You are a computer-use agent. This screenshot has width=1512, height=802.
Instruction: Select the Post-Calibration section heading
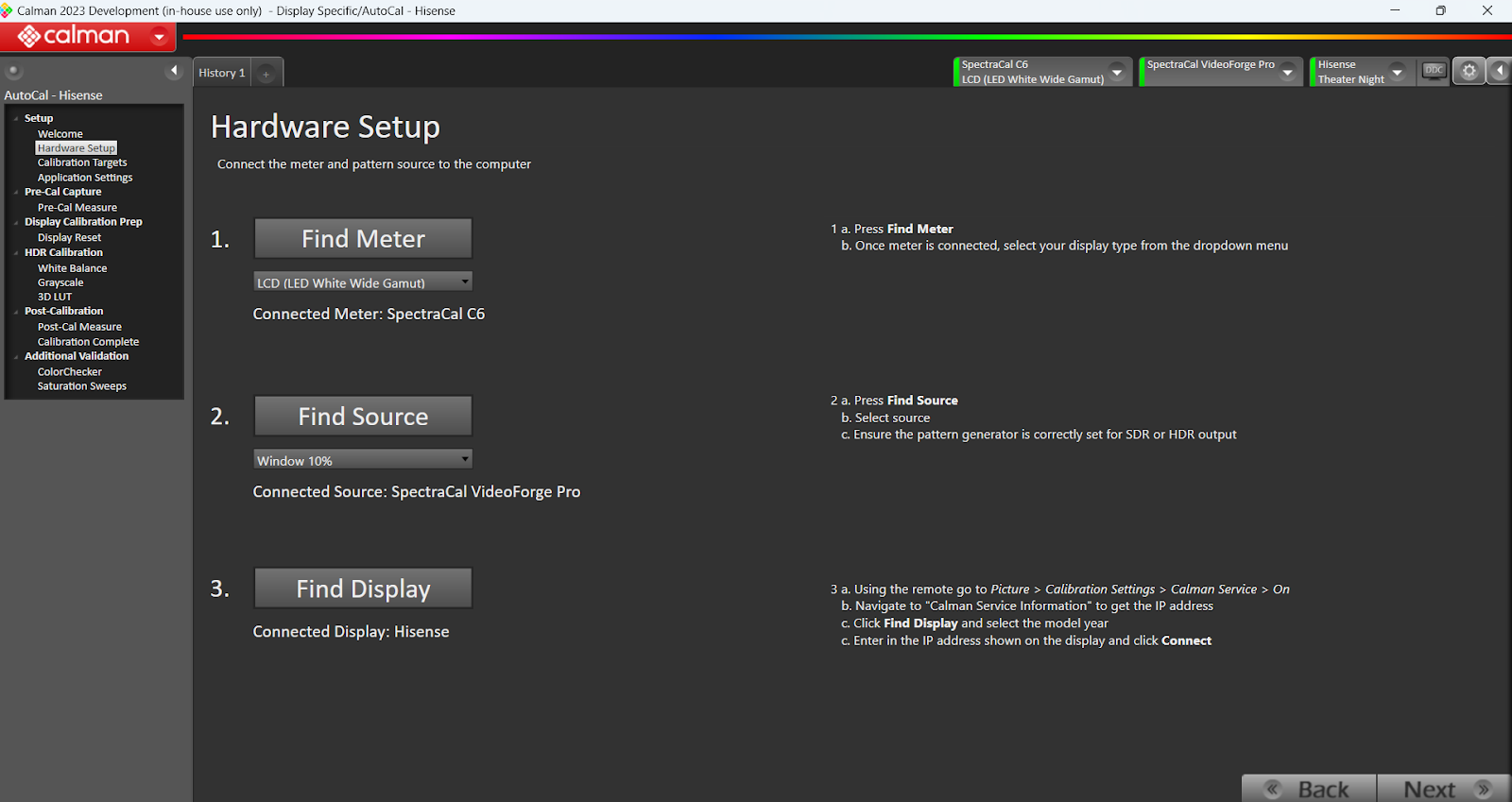click(x=64, y=311)
